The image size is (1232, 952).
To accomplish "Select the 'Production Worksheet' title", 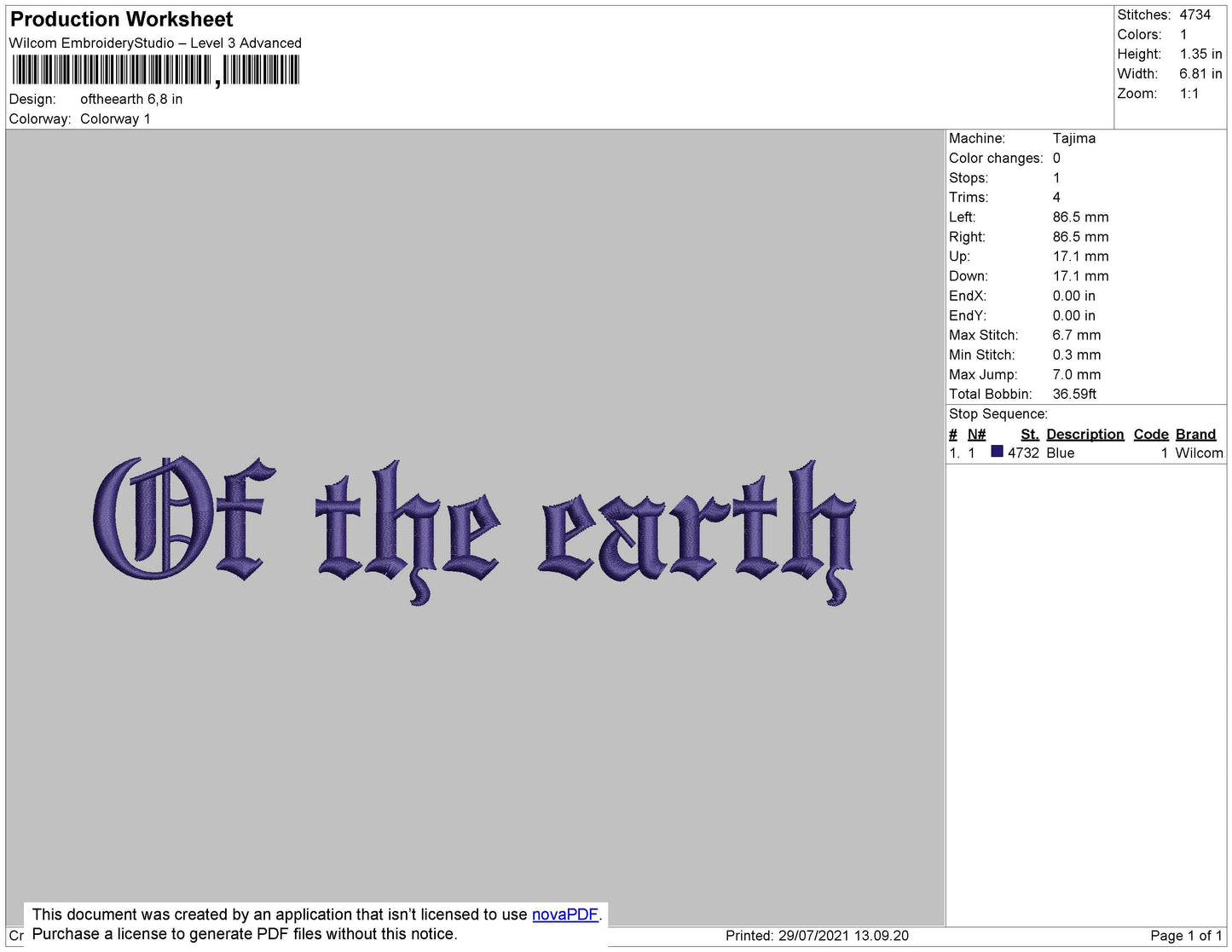I will tap(121, 19).
